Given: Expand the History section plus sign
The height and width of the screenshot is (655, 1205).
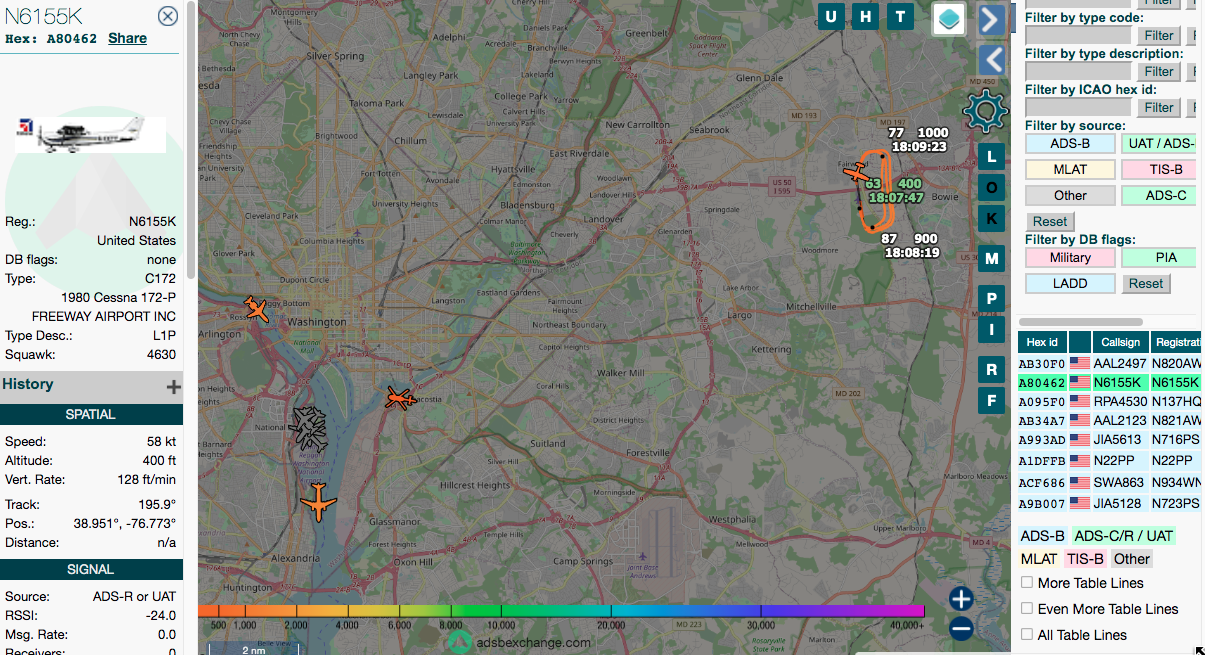Looking at the screenshot, I should [x=174, y=386].
